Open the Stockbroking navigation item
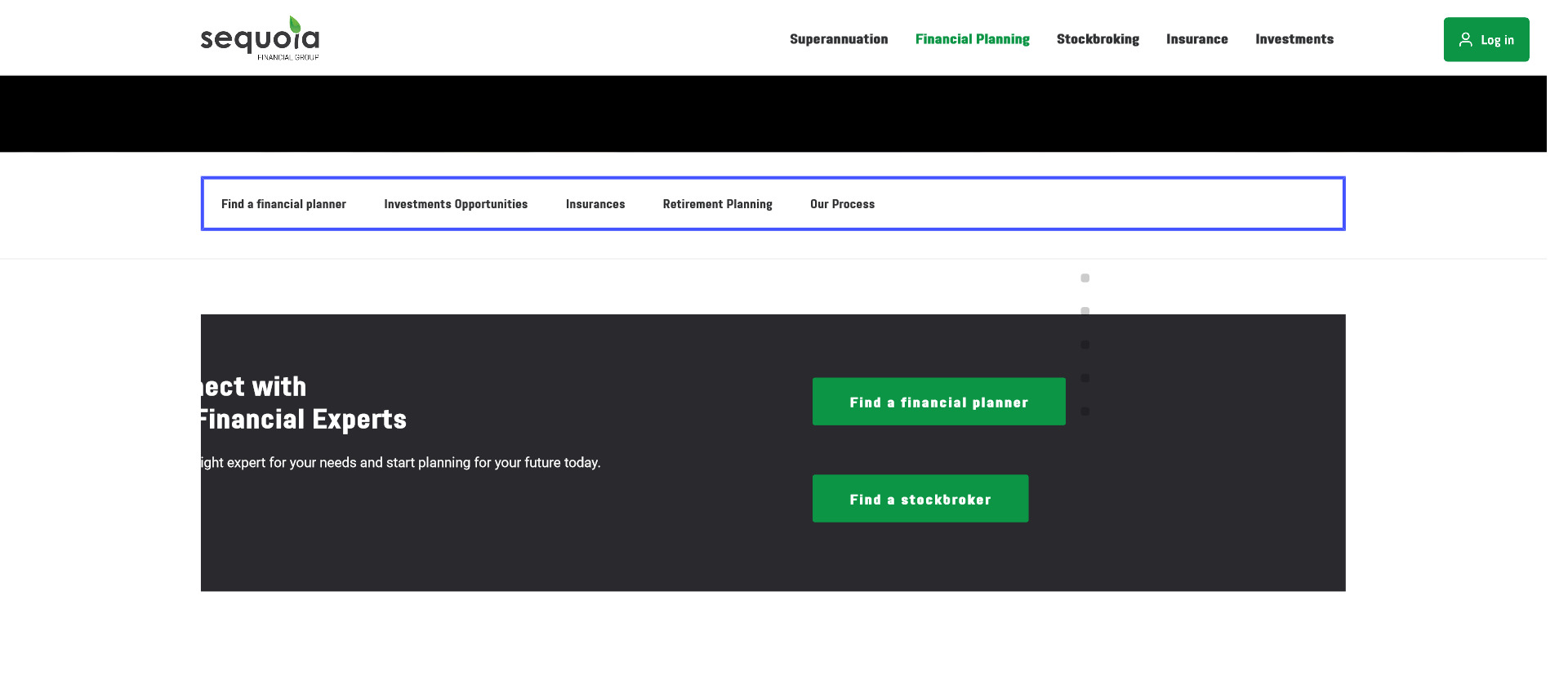This screenshot has width=1568, height=694. click(1098, 39)
